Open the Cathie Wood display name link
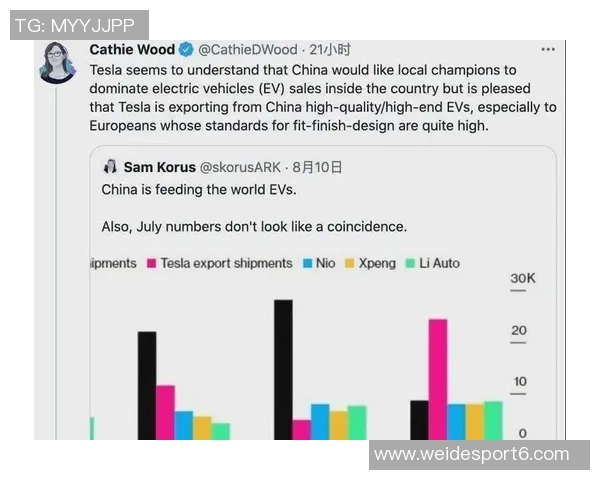The height and width of the screenshot is (480, 600). [x=132, y=49]
